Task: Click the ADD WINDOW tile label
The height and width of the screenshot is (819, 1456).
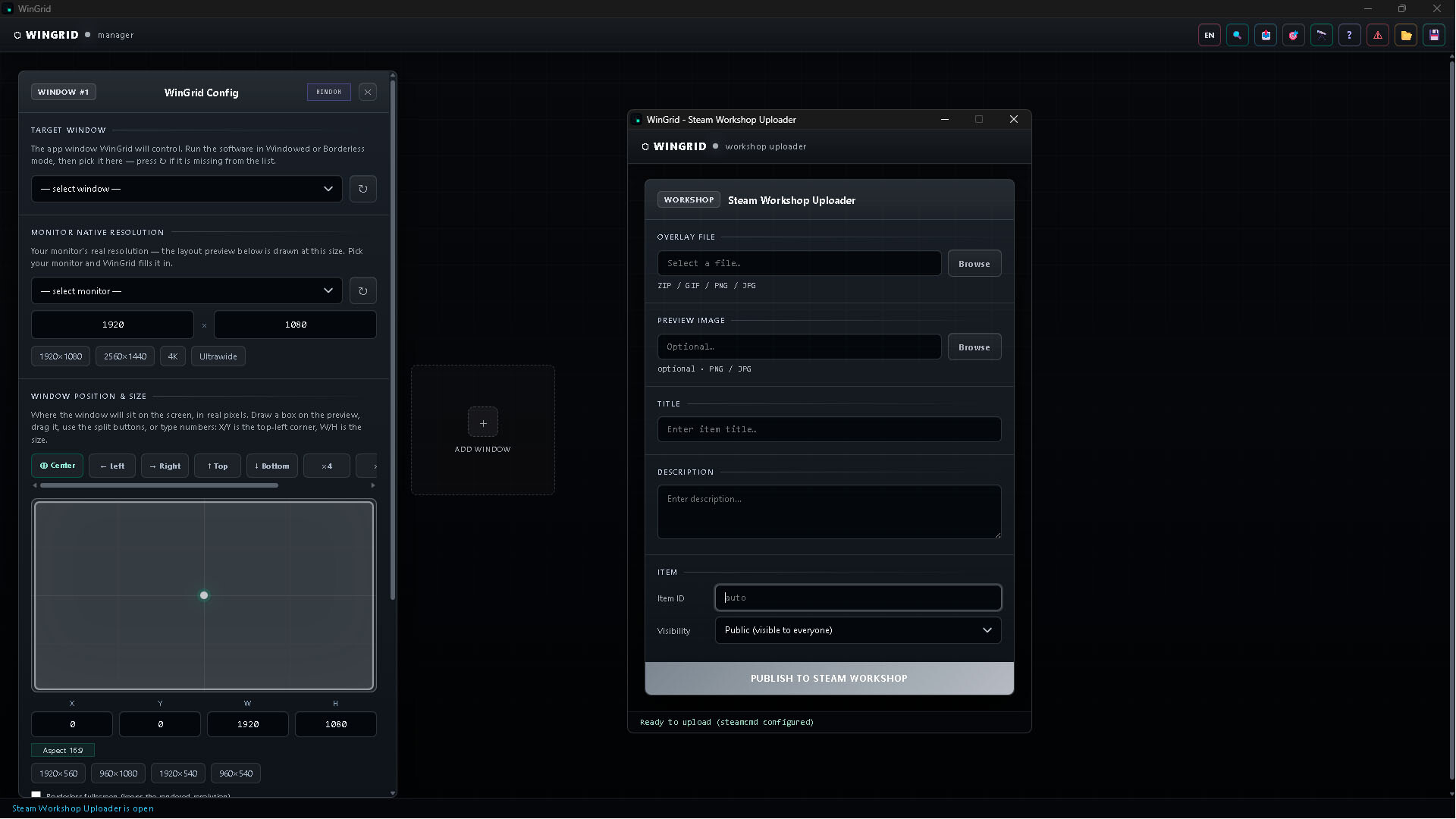Action: pos(482,450)
